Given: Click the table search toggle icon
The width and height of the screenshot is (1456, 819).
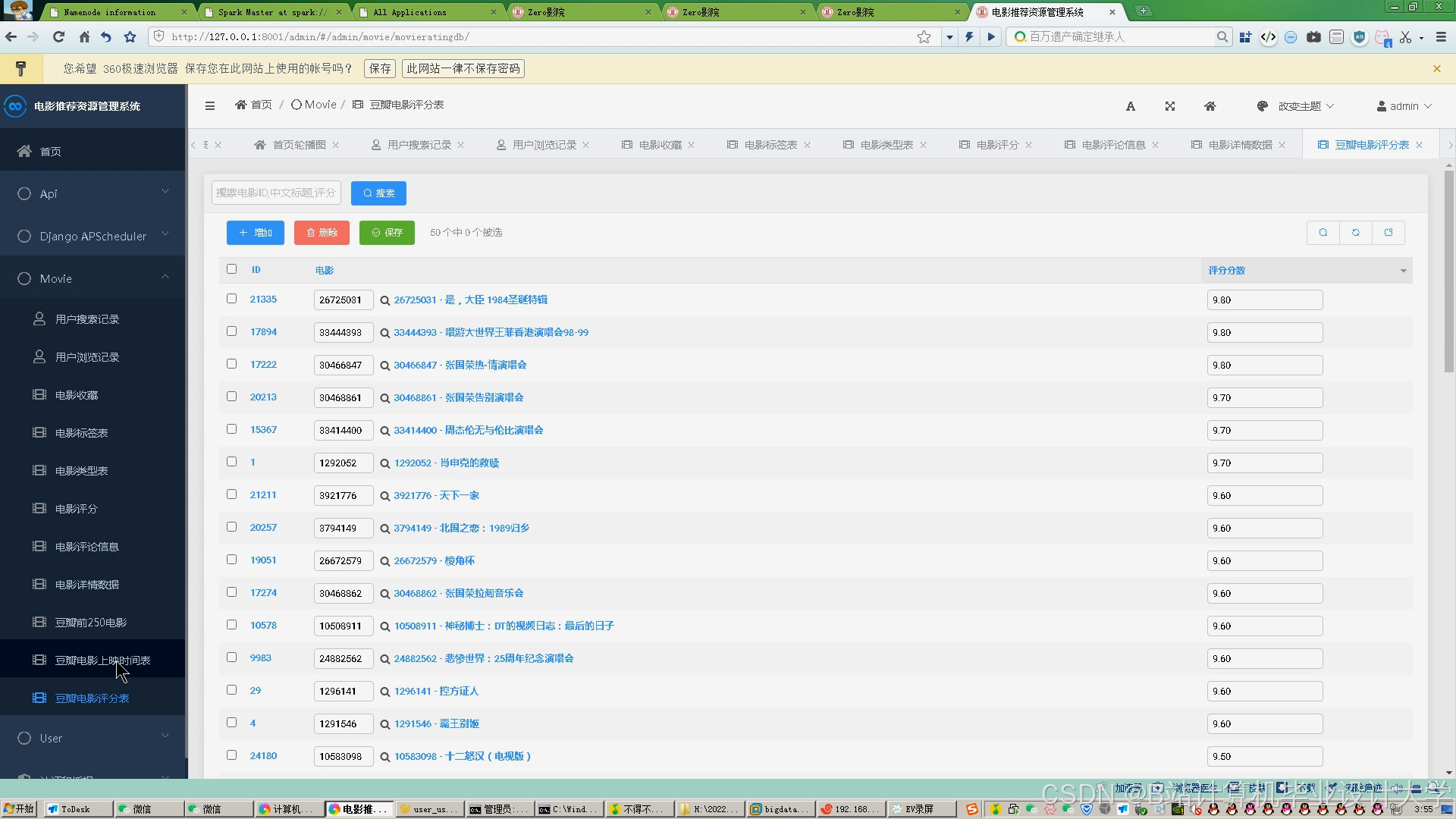Looking at the screenshot, I should [1323, 233].
